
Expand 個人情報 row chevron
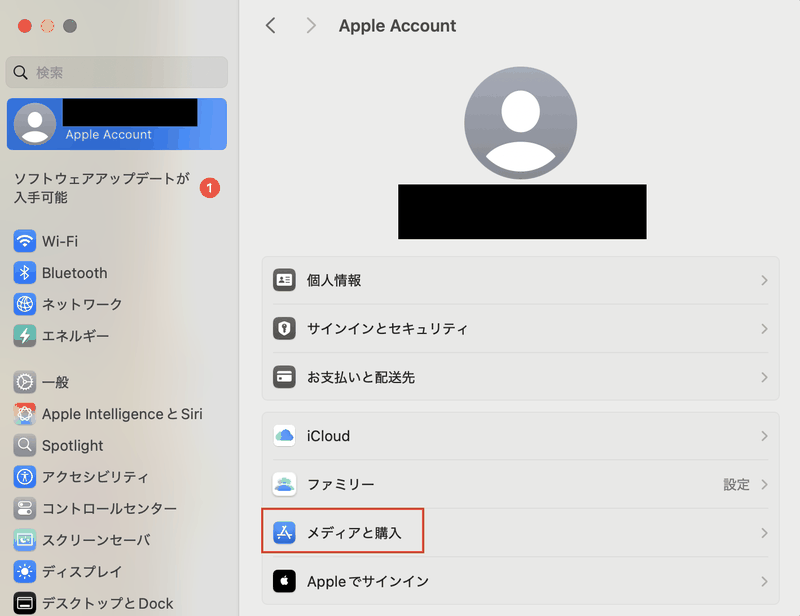tap(764, 280)
